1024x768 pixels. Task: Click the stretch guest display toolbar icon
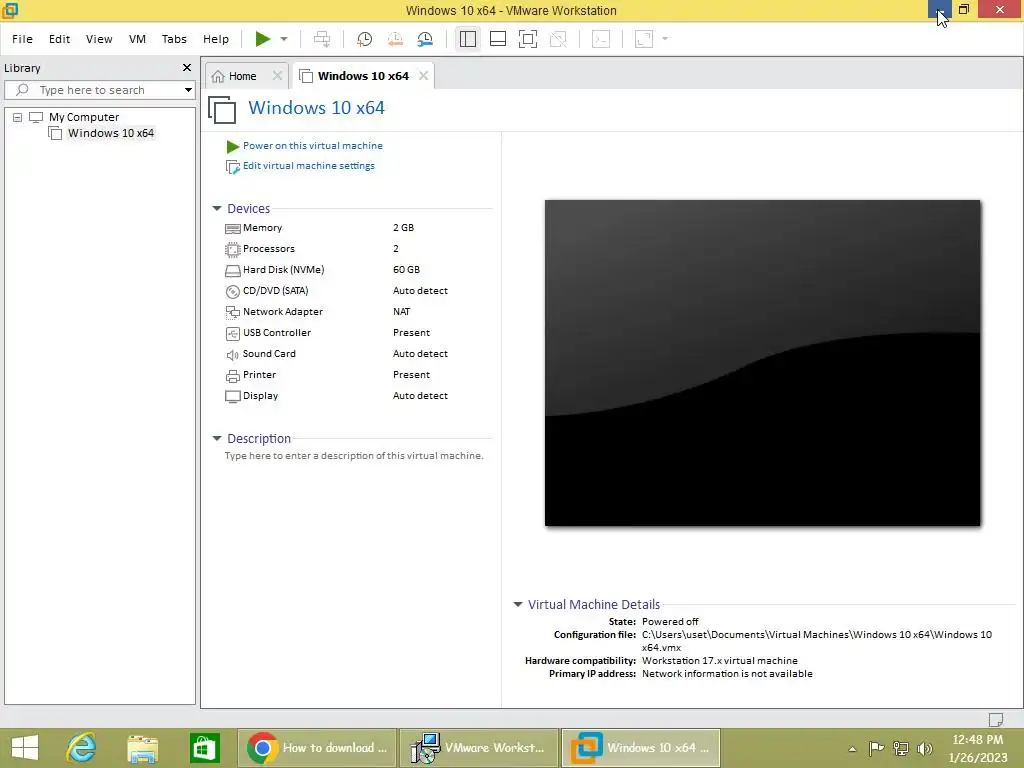644,39
